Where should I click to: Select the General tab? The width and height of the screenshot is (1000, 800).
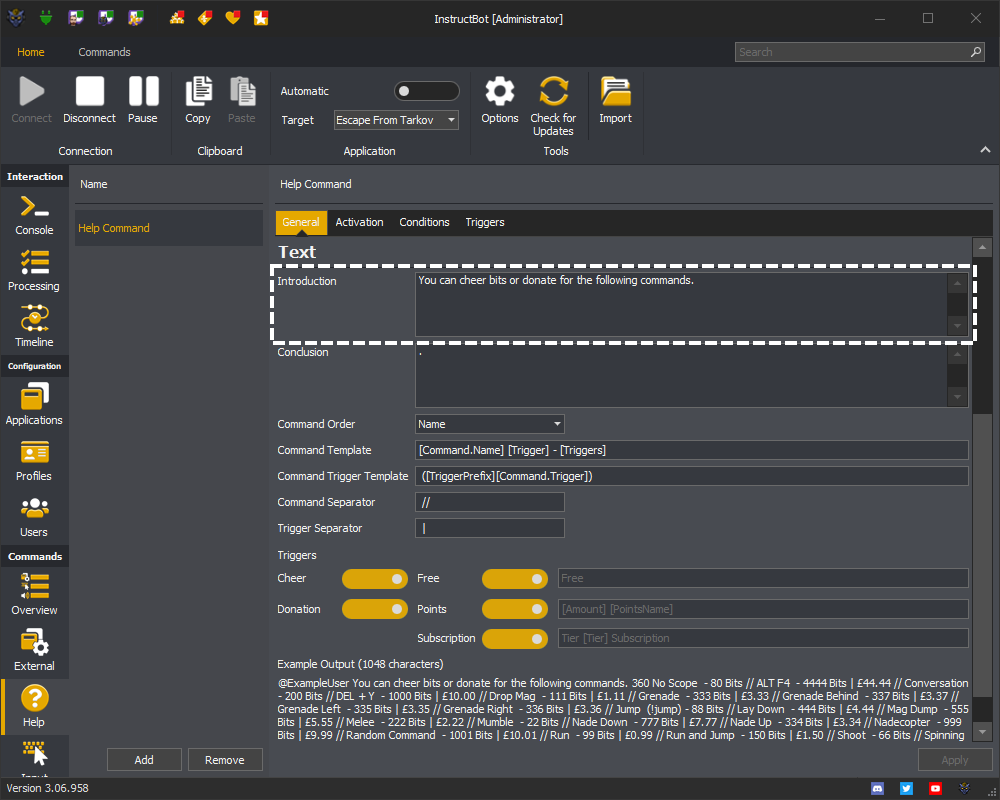[301, 222]
